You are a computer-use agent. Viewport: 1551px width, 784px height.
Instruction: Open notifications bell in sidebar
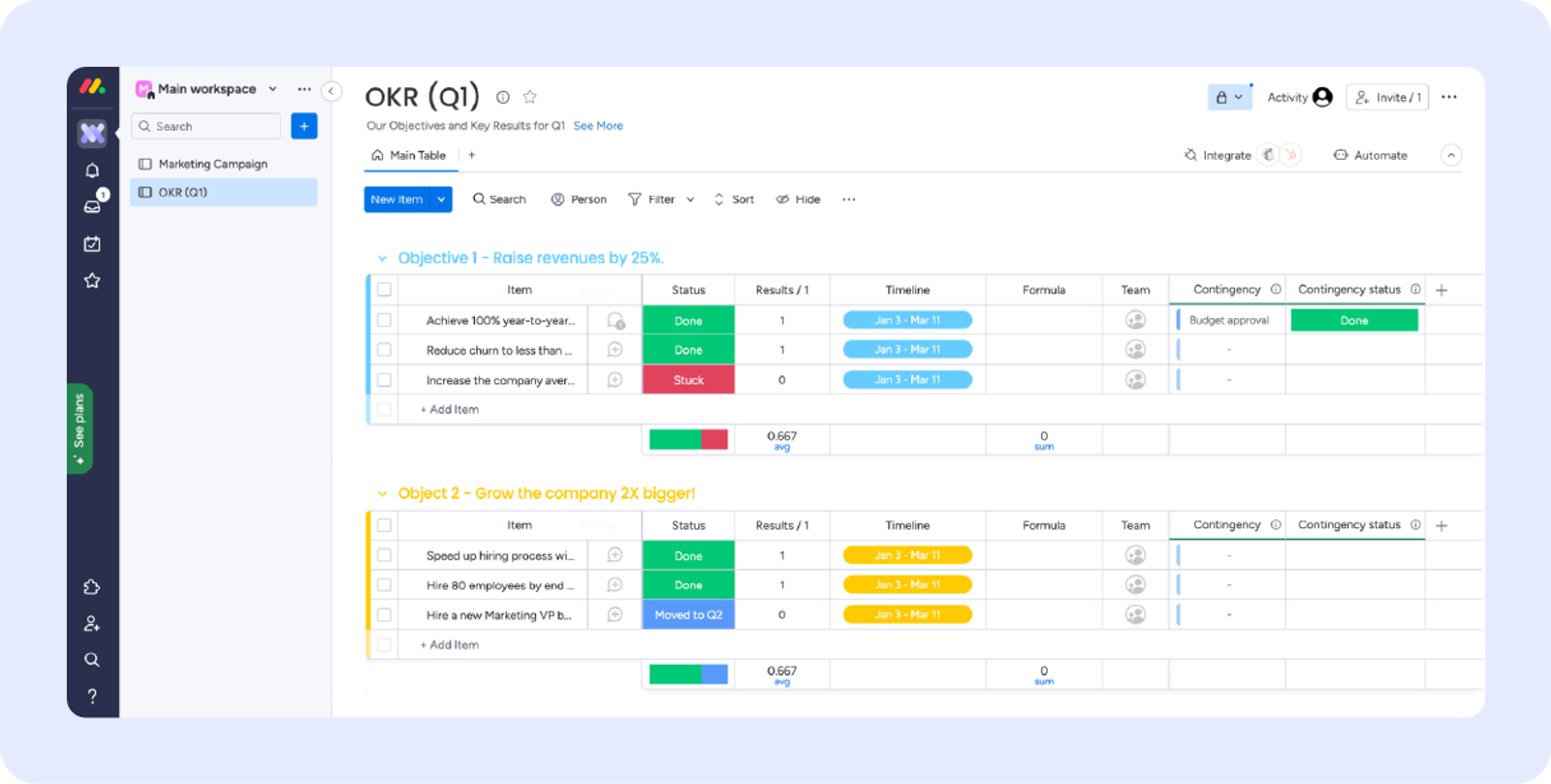92,171
